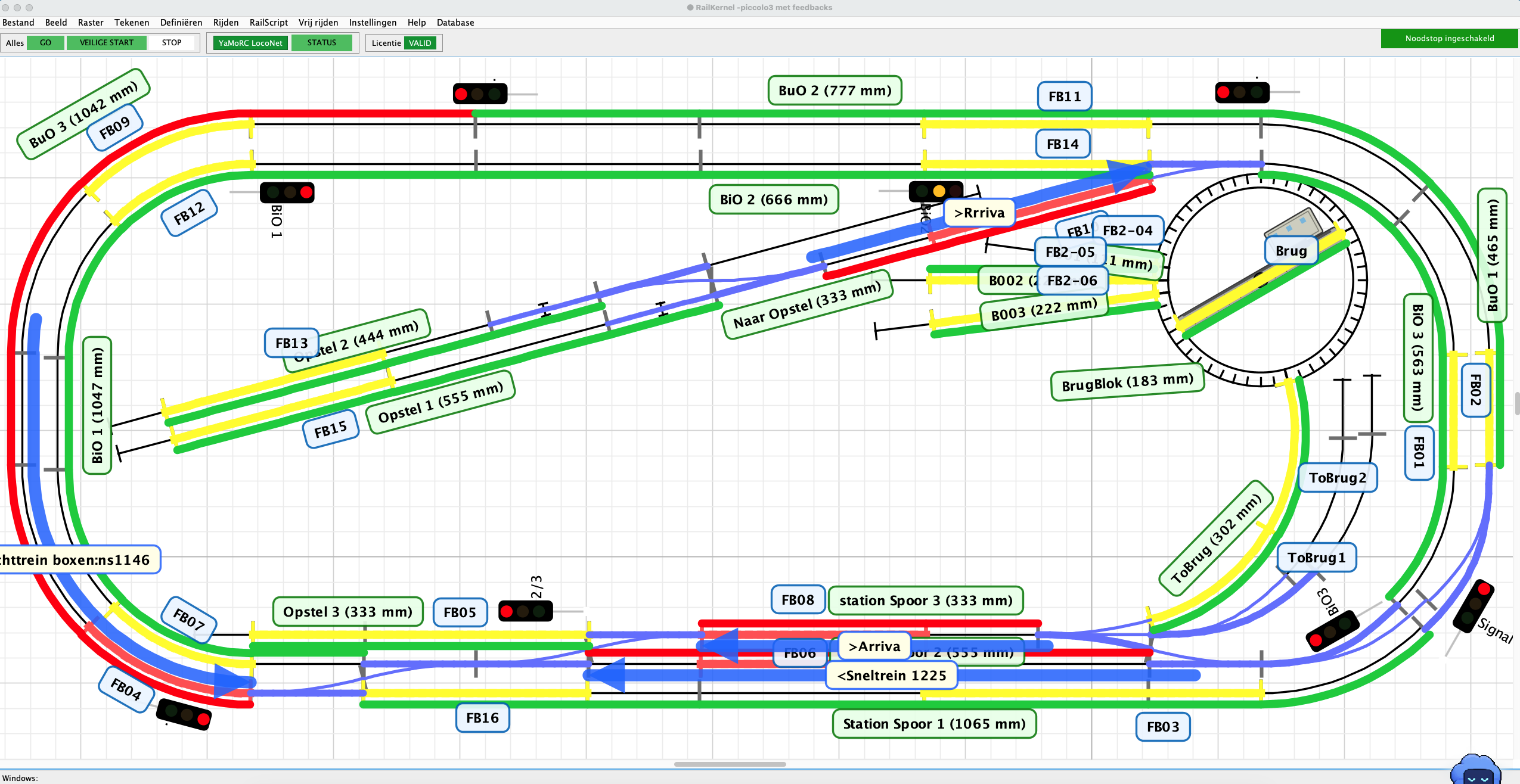Image resolution: width=1520 pixels, height=784 pixels.
Task: Click the horizontal scrollbar at bottom
Action: coord(730,764)
